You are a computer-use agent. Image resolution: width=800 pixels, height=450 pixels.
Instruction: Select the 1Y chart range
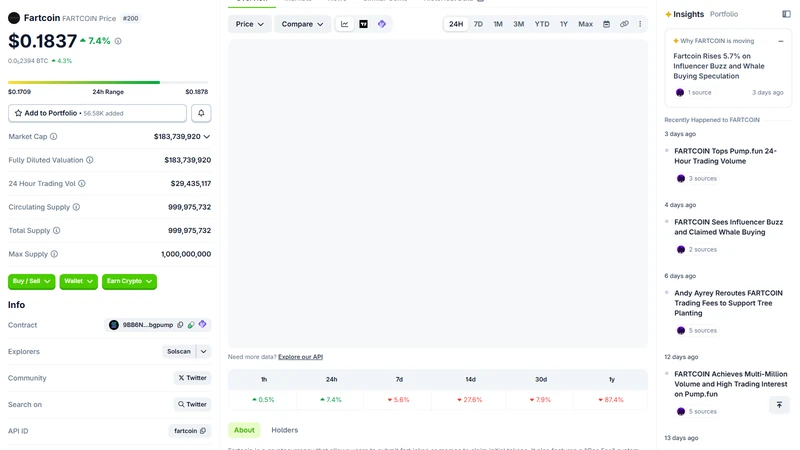point(564,24)
